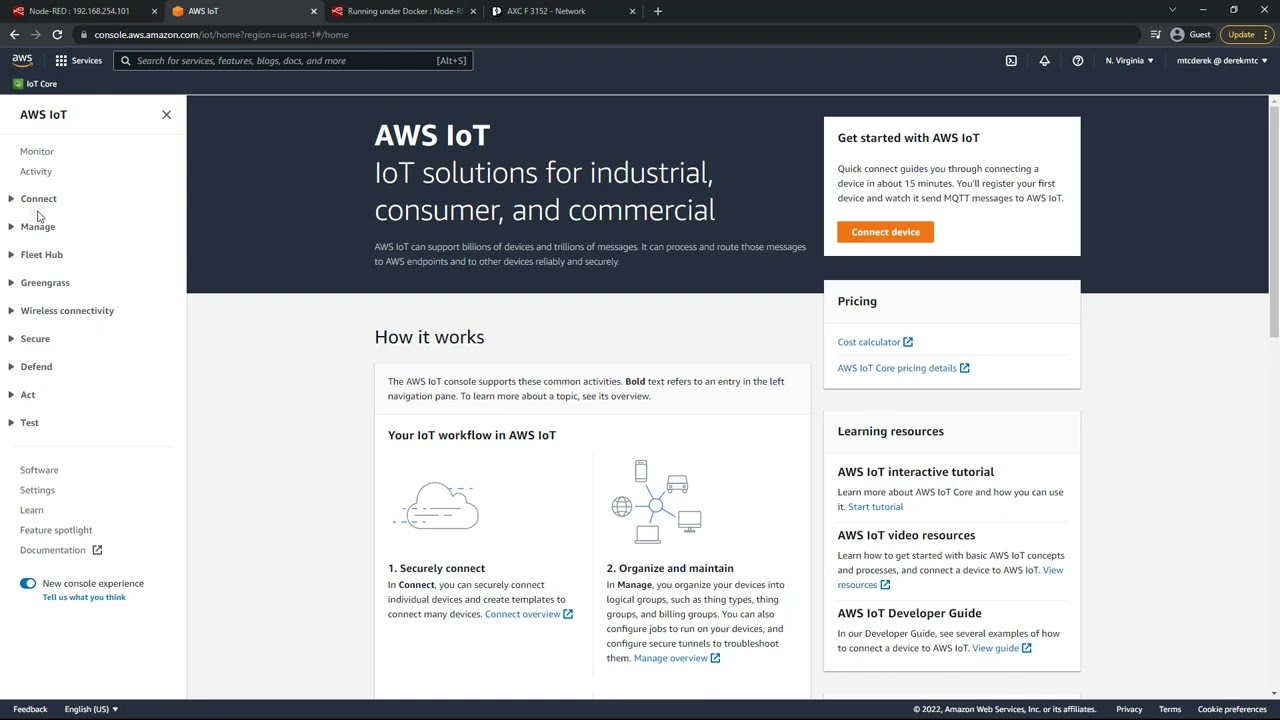This screenshot has width=1280, height=720.
Task: Open the Guest profile icon
Action: pyautogui.click(x=1190, y=34)
